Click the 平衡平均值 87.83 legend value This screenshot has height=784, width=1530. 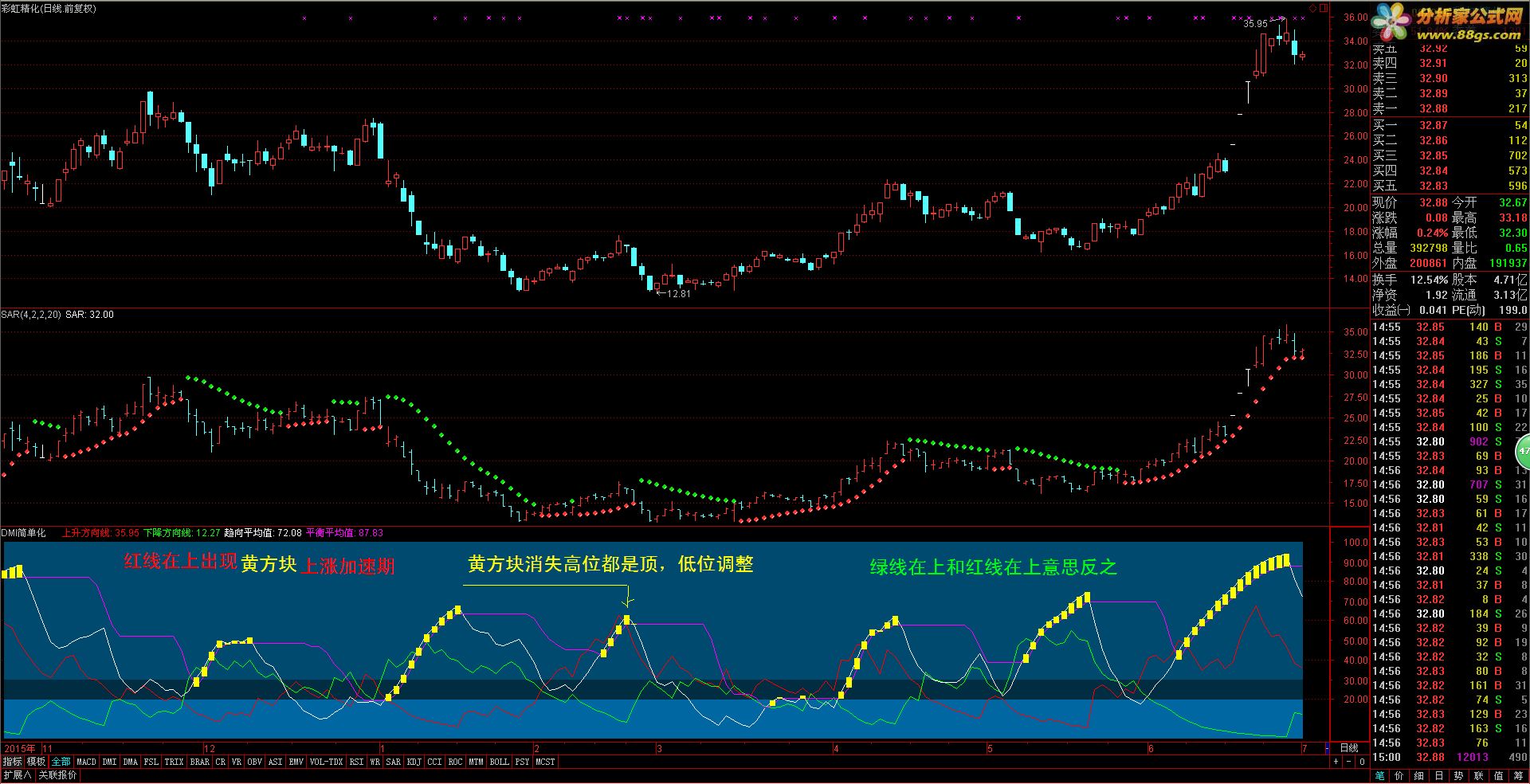coord(344,533)
